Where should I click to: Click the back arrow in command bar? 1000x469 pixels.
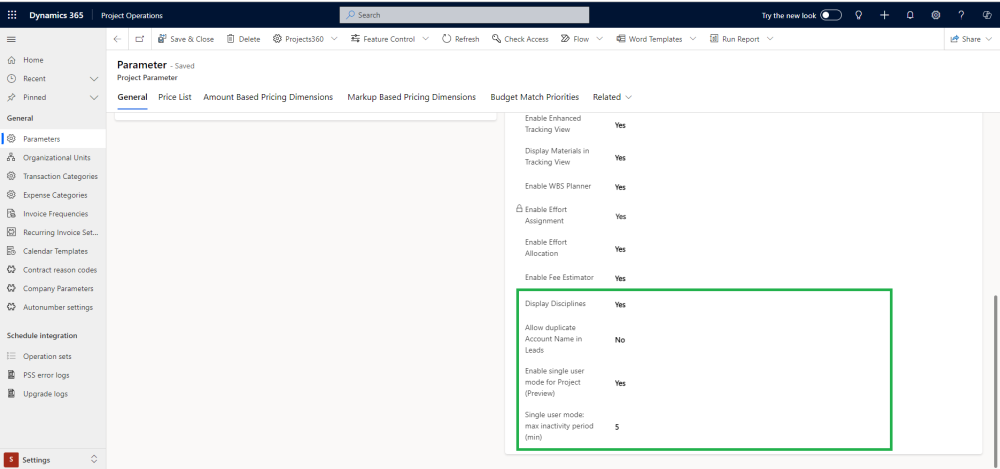[117, 39]
